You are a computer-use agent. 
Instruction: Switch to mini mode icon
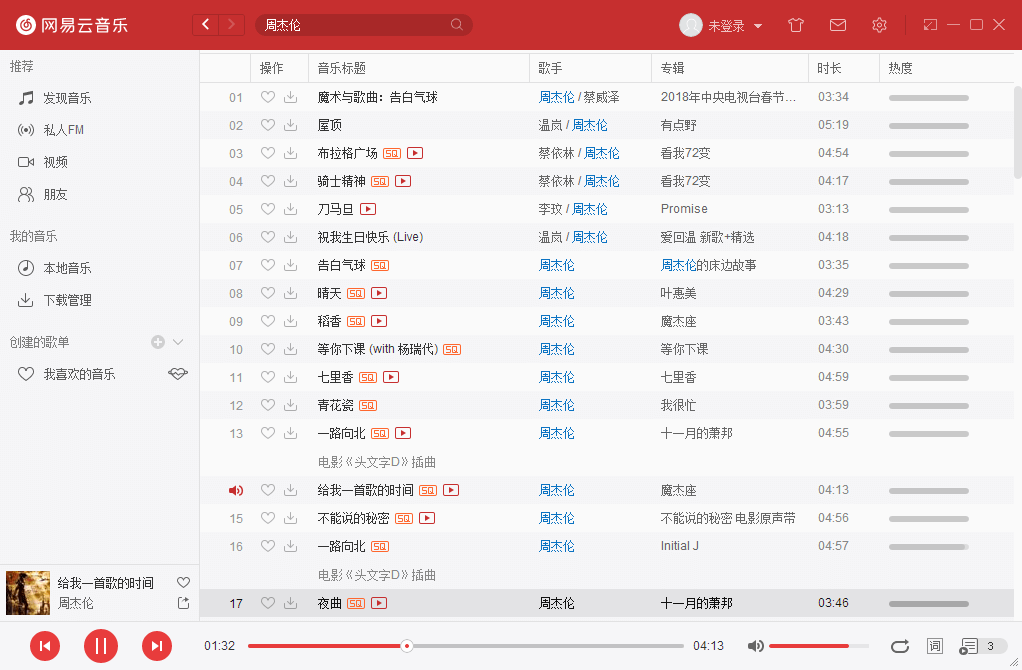[930, 25]
